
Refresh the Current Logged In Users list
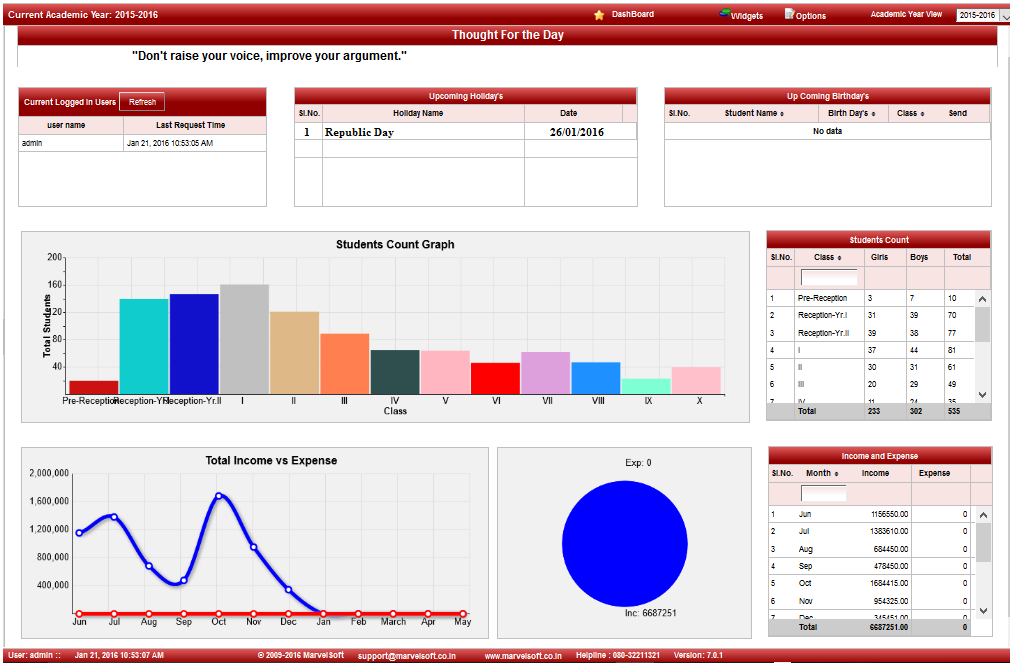[142, 102]
